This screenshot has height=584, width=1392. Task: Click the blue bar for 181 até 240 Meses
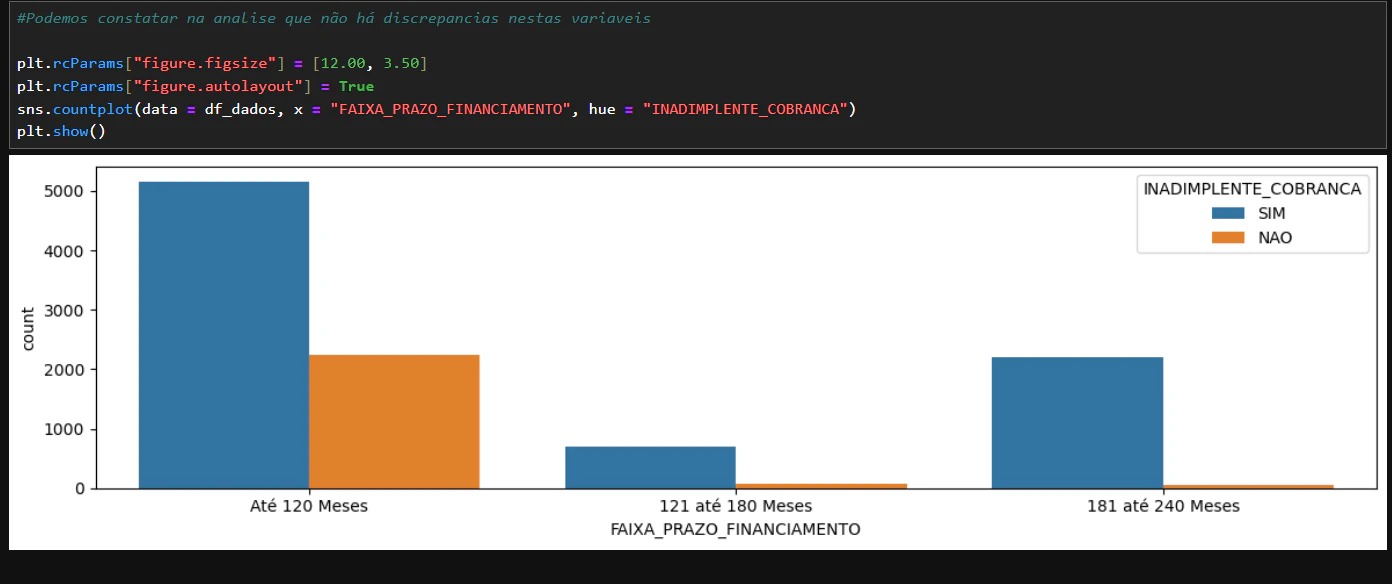(1077, 423)
